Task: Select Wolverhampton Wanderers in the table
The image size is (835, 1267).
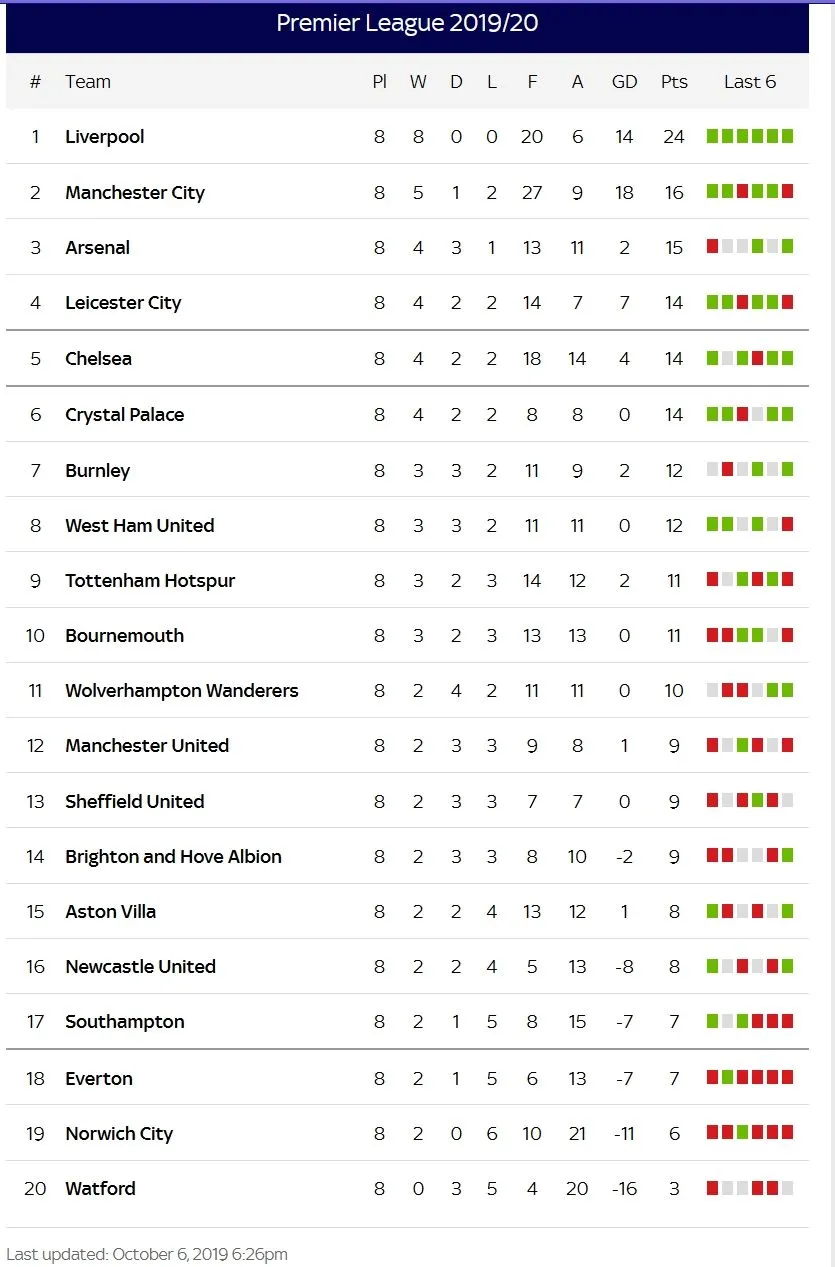Action: tap(182, 691)
